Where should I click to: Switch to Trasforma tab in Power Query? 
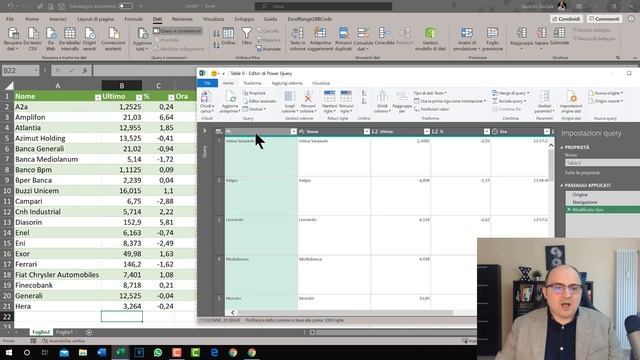(252, 83)
